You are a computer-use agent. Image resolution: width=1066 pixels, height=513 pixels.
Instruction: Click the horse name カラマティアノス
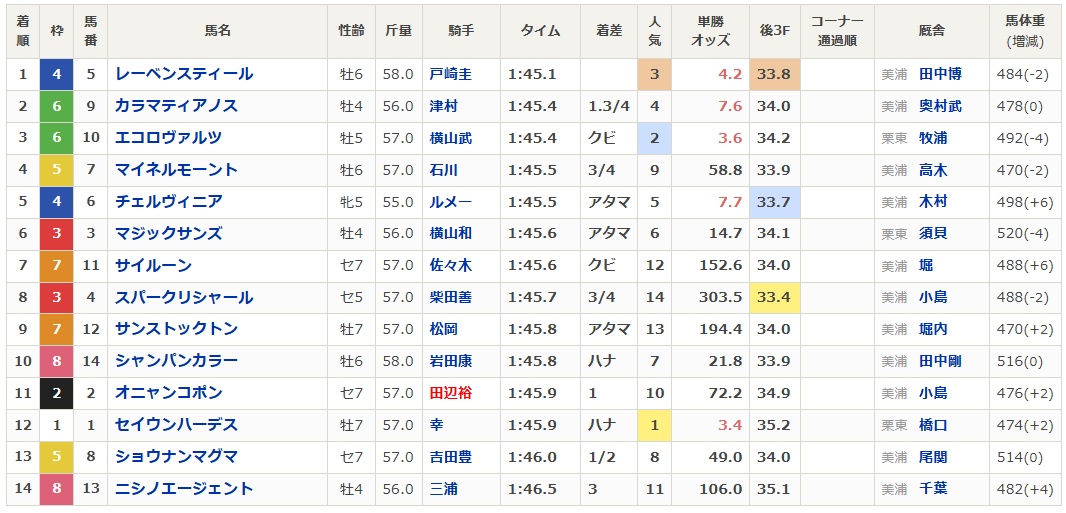click(176, 106)
